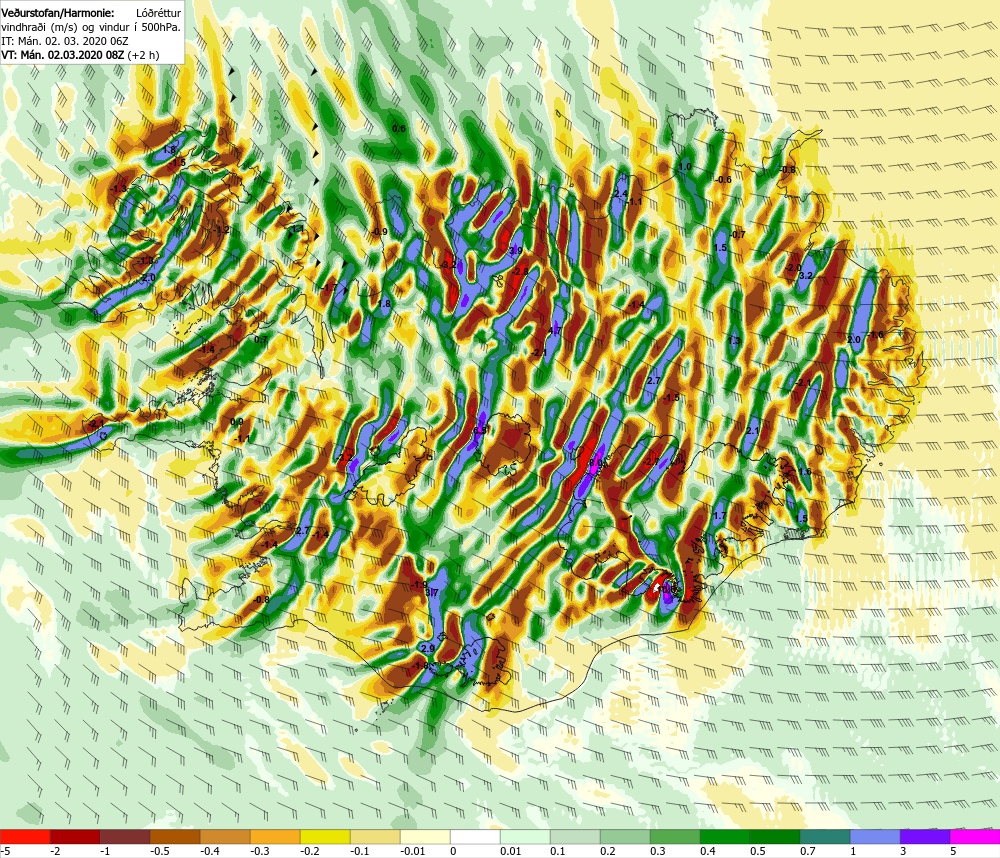The image size is (1000, 858).
Task: Click the 'vindhraði (m/s) og vindur í 500hPa.' line
Action: point(91,27)
